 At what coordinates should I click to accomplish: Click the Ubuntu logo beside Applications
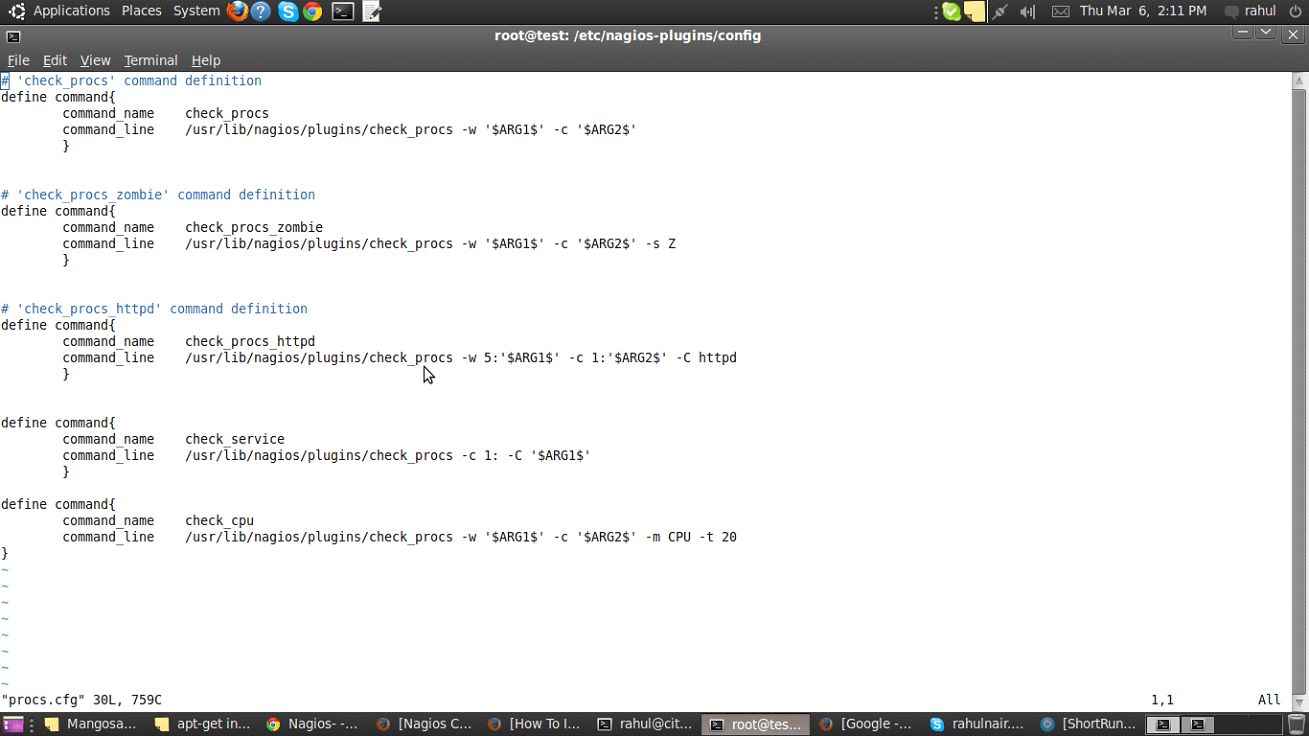[17, 12]
